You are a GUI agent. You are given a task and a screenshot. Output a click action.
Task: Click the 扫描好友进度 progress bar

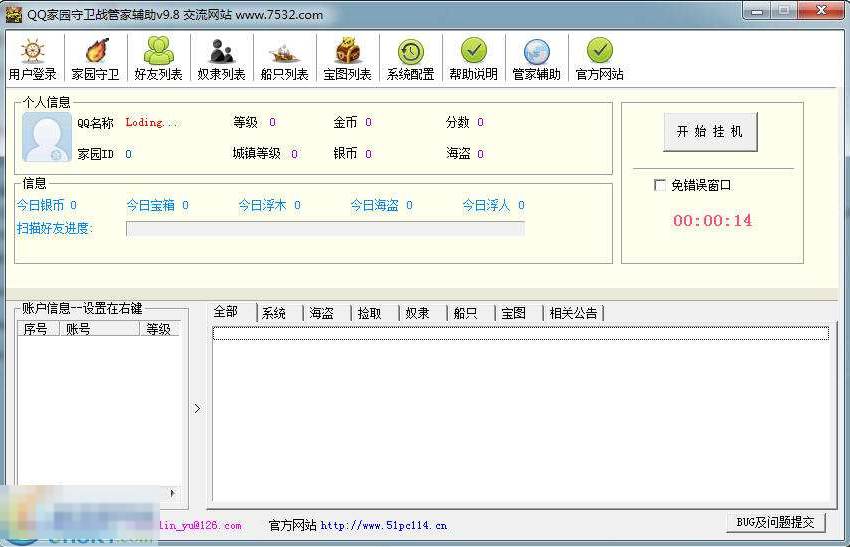tap(325, 229)
